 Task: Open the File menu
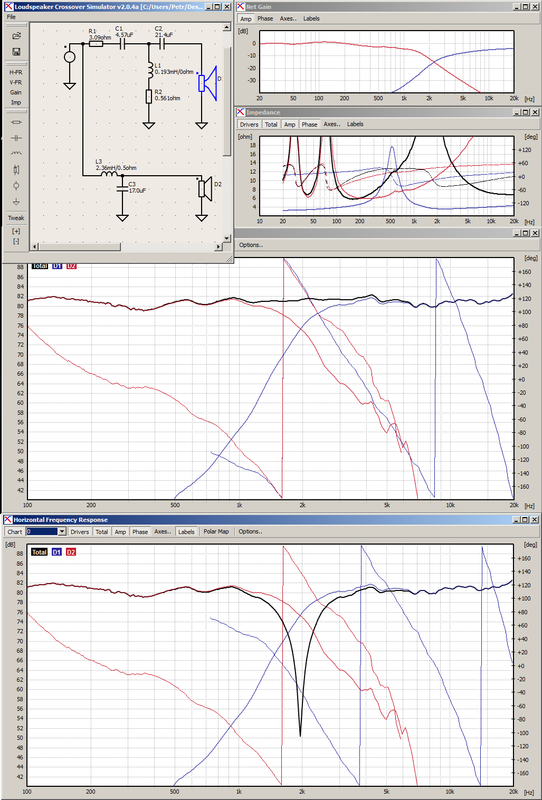(x=11, y=17)
